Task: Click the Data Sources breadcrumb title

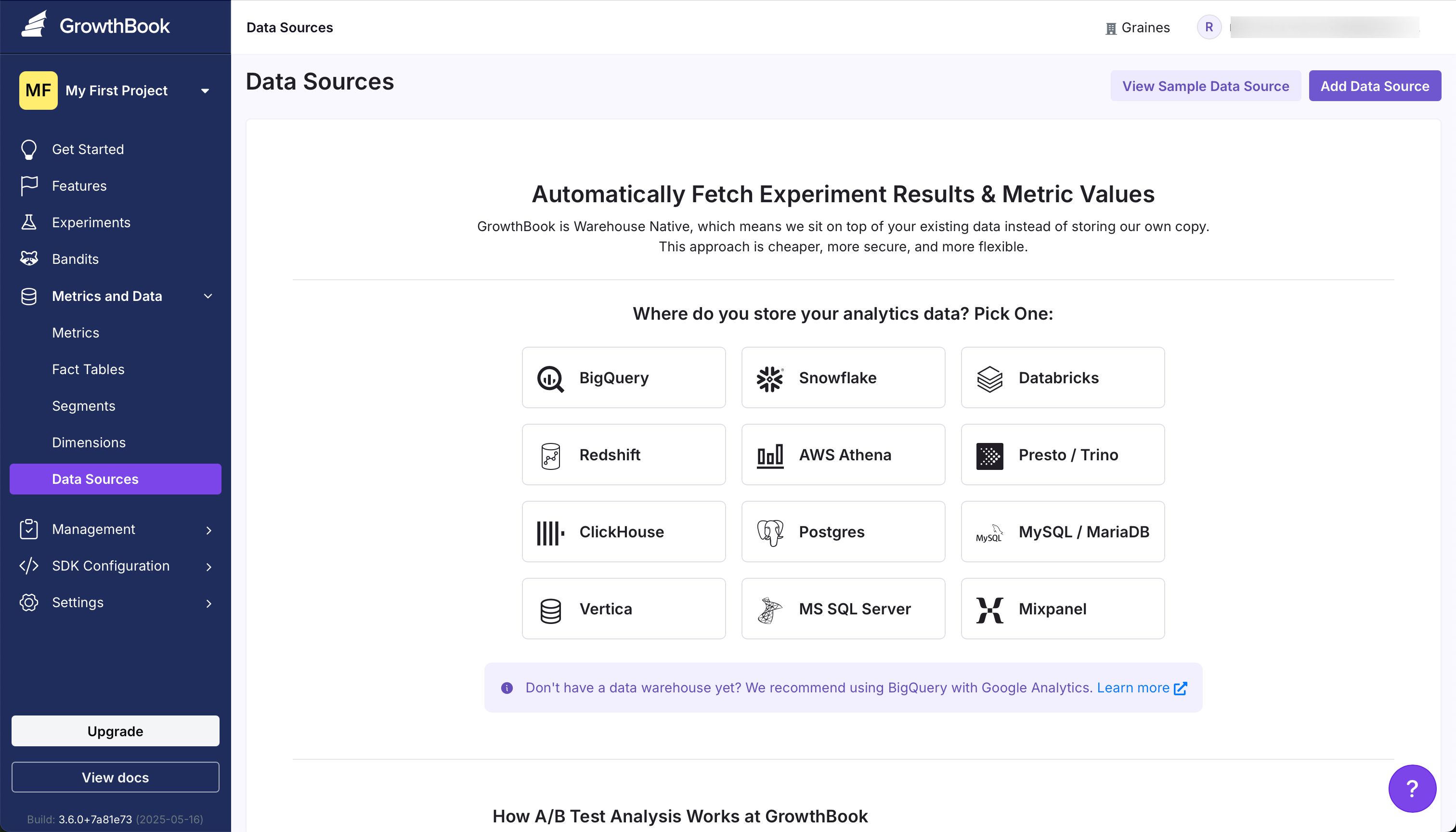Action: pos(289,27)
